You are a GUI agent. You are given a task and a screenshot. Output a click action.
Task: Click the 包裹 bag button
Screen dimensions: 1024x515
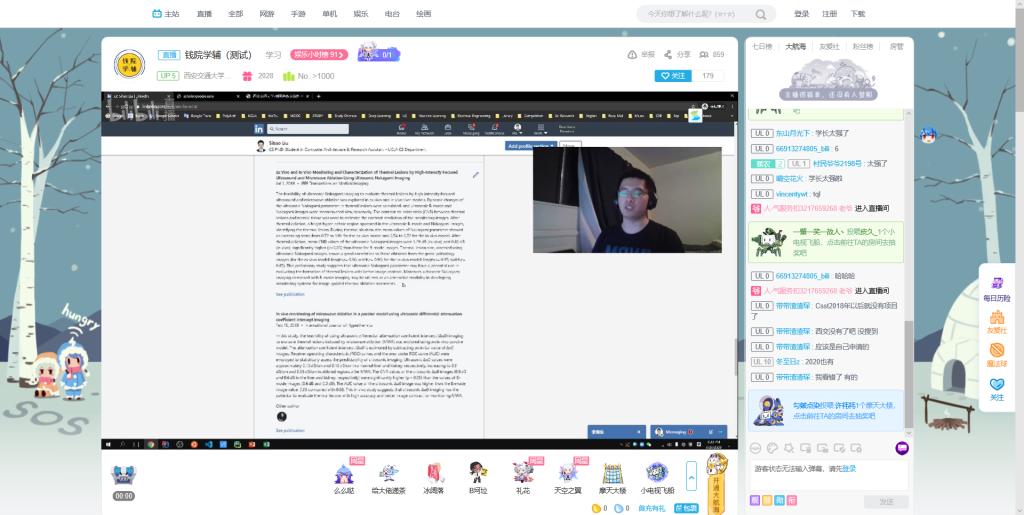(686, 508)
